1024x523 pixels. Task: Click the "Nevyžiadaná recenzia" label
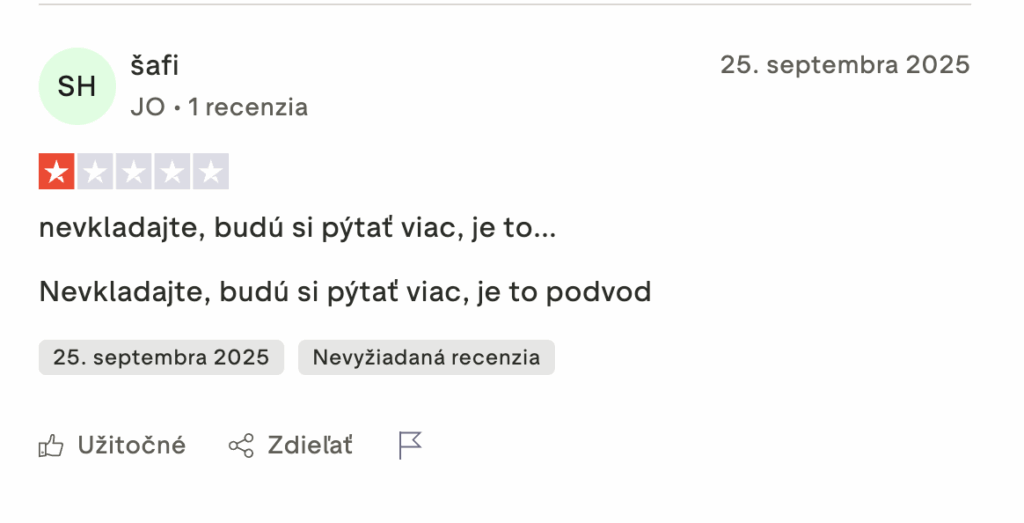coord(426,357)
